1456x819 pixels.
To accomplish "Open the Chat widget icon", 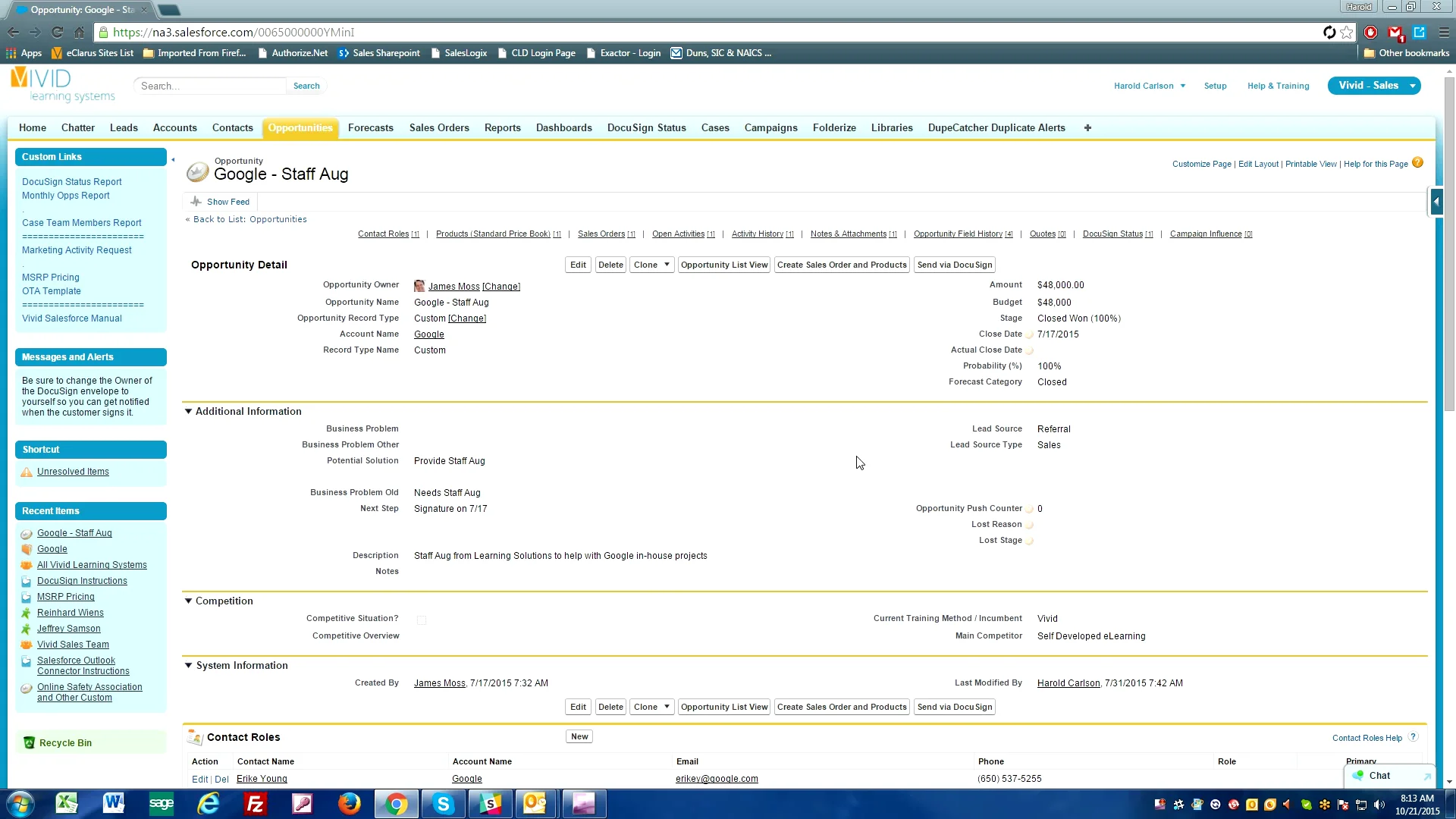I will [x=1357, y=776].
